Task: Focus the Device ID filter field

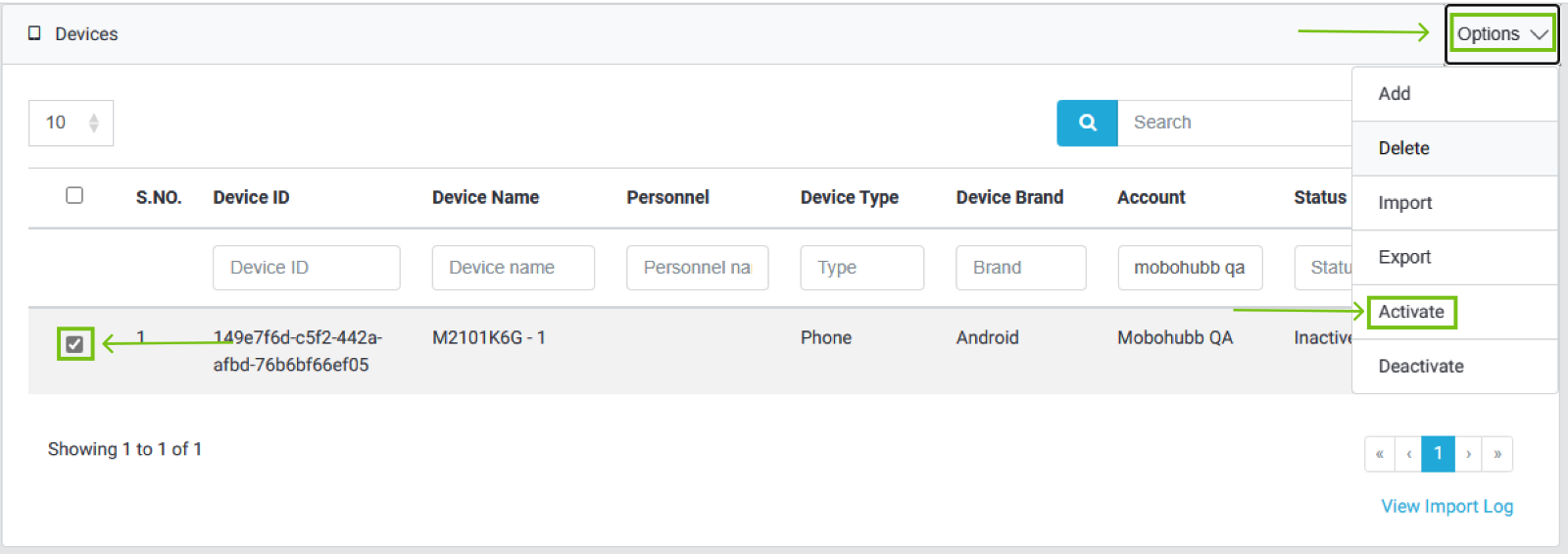Action: tap(306, 268)
